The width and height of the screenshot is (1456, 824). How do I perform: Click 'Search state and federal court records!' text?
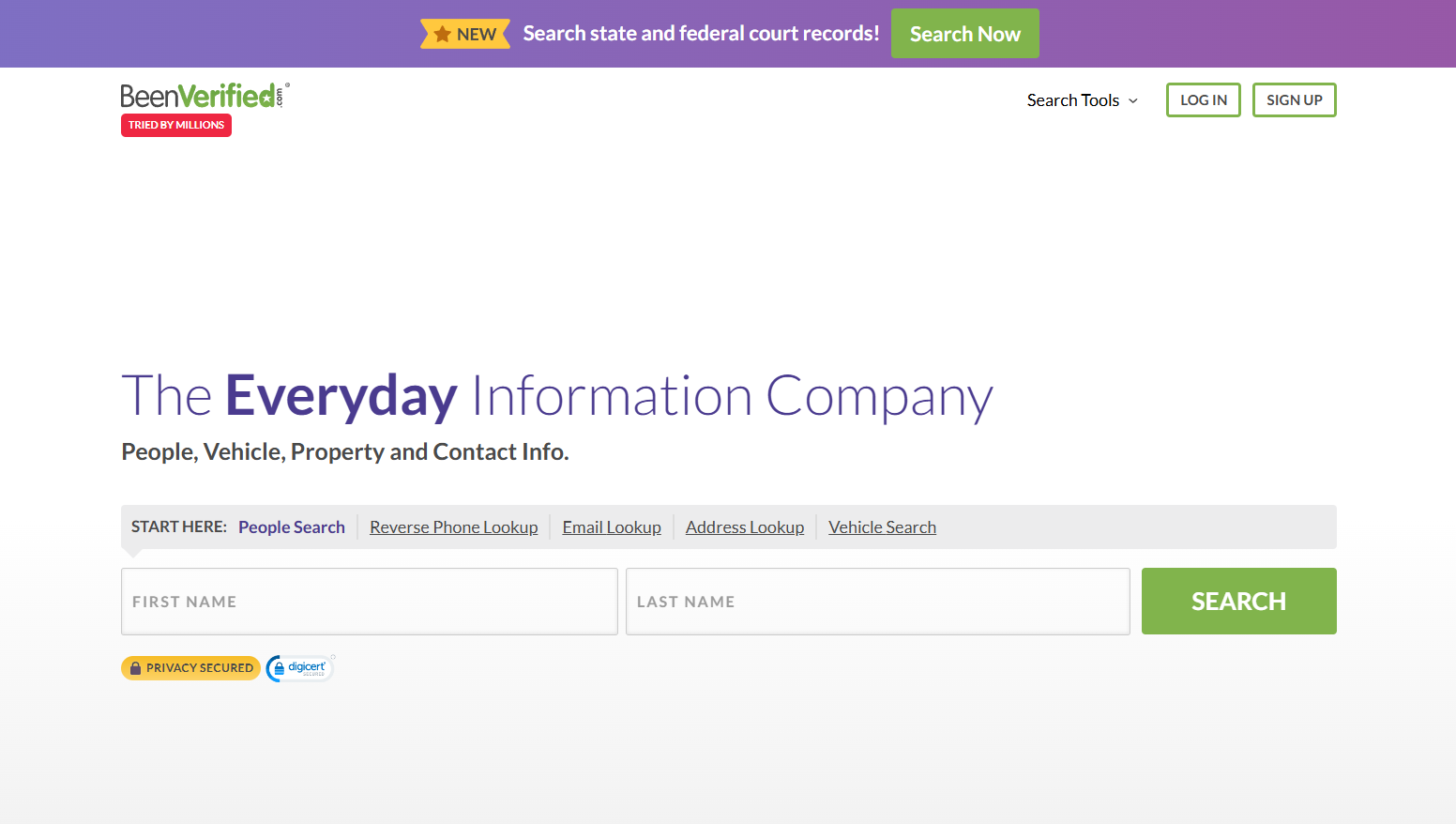702,34
